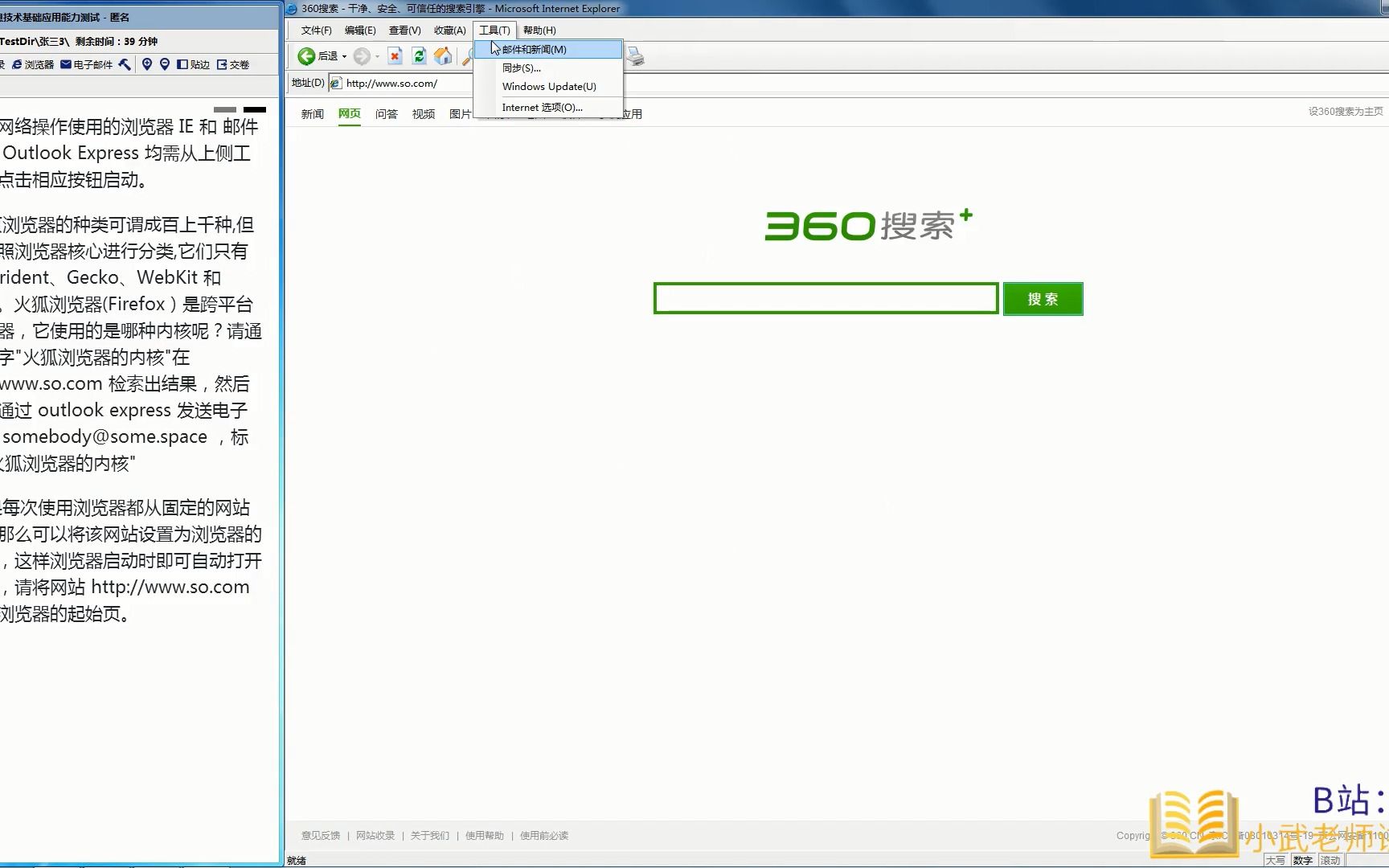Open the Back history dropdown arrow
The width and height of the screenshot is (1389, 868).
point(344,56)
